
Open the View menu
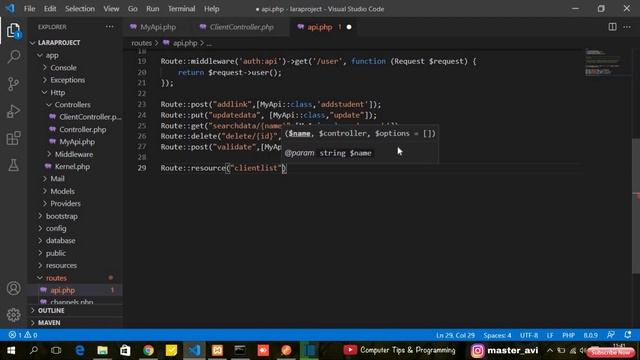(111, 9)
